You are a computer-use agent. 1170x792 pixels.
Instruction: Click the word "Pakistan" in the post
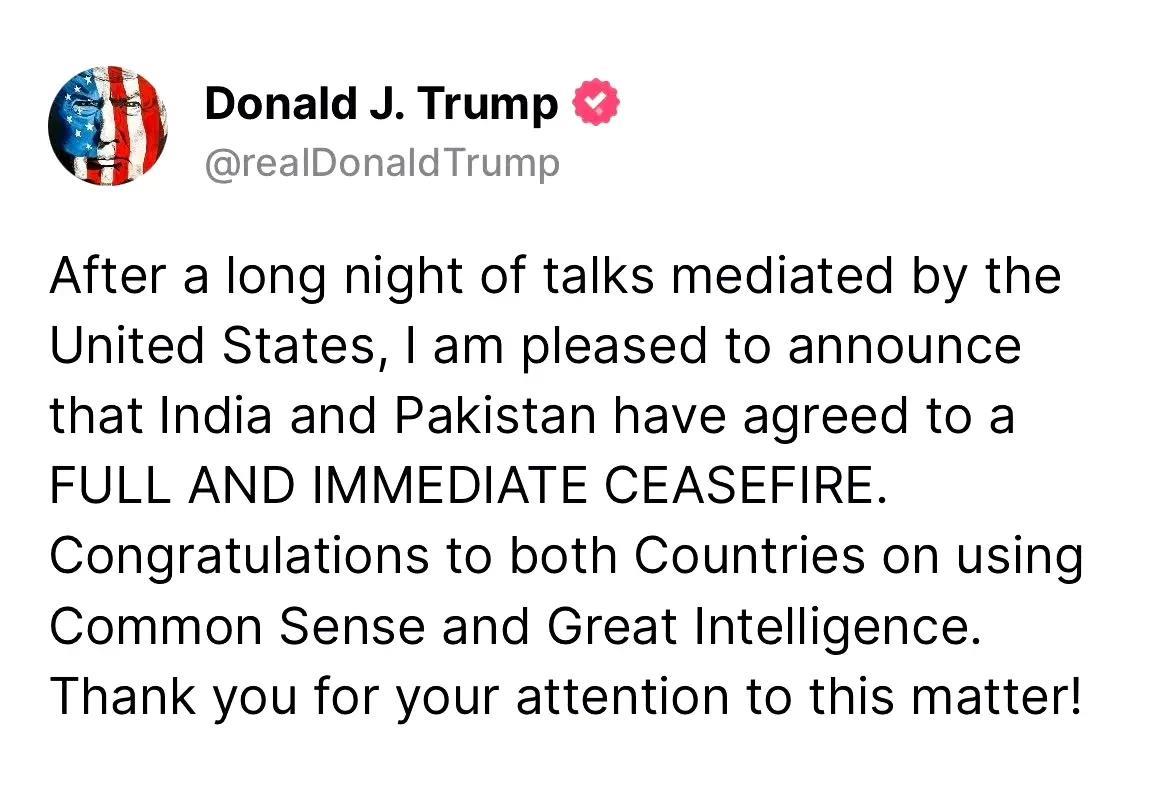point(495,416)
